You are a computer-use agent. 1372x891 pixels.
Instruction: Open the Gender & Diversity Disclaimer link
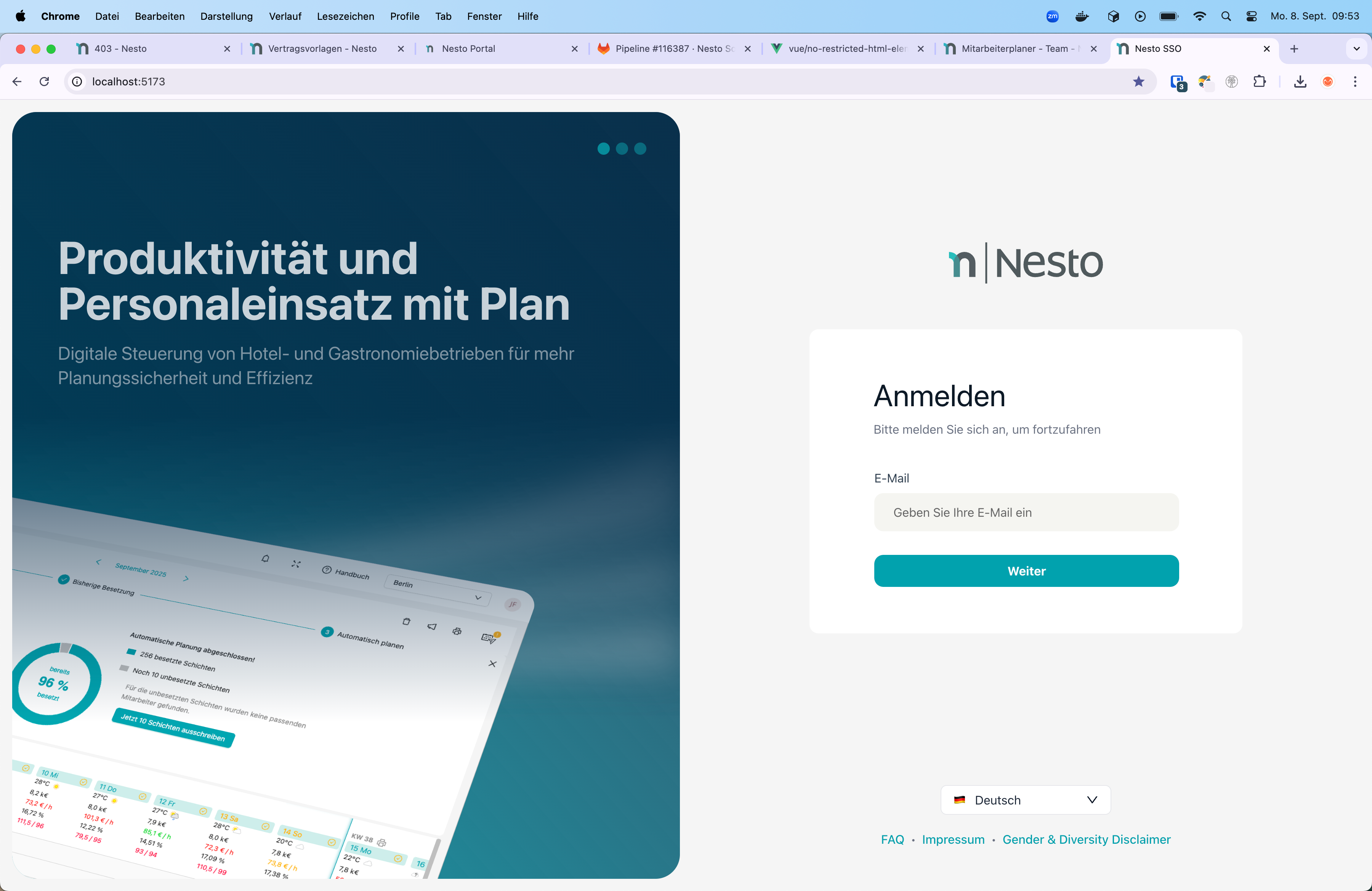coord(1086,839)
